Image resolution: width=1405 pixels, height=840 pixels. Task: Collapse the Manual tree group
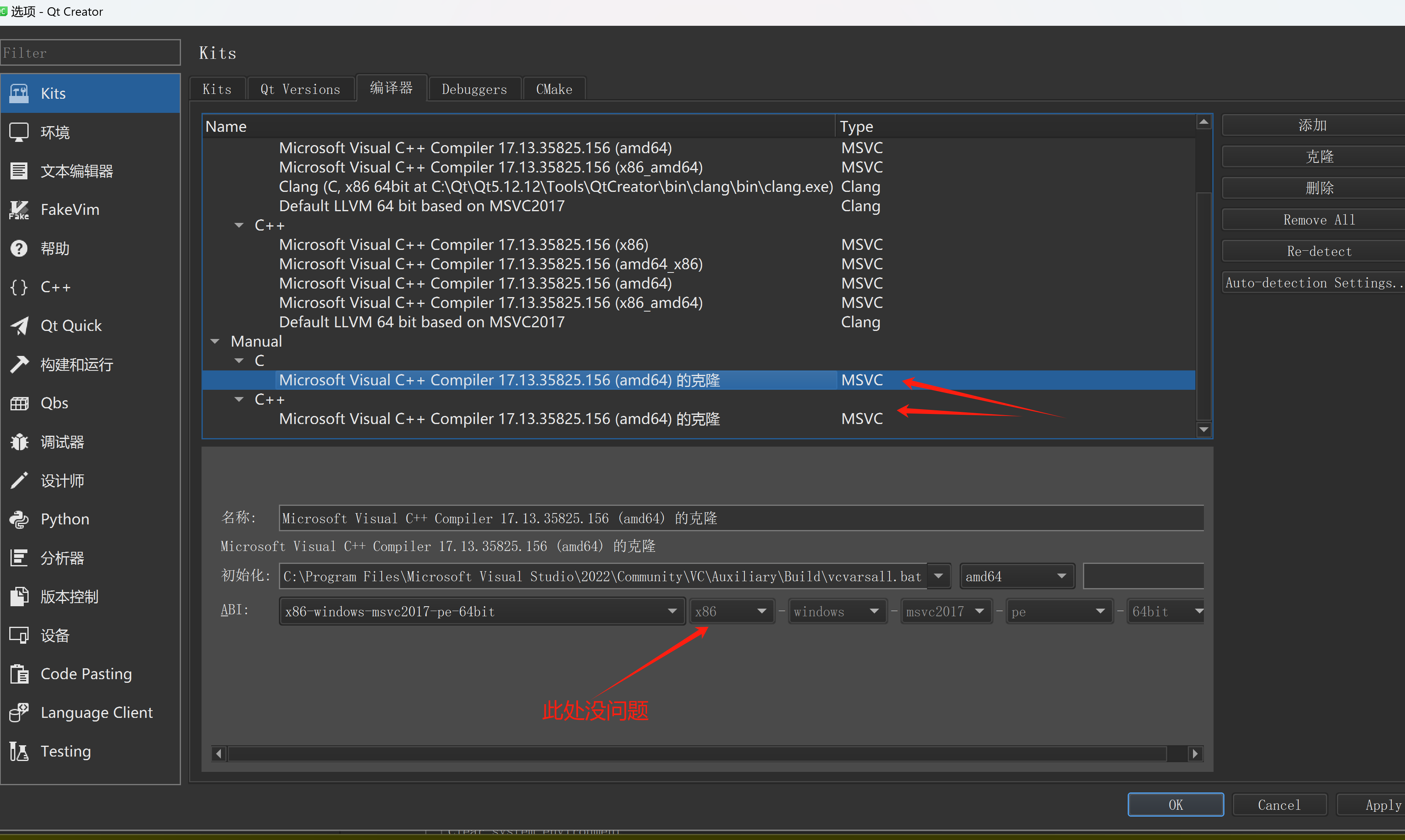click(x=215, y=341)
